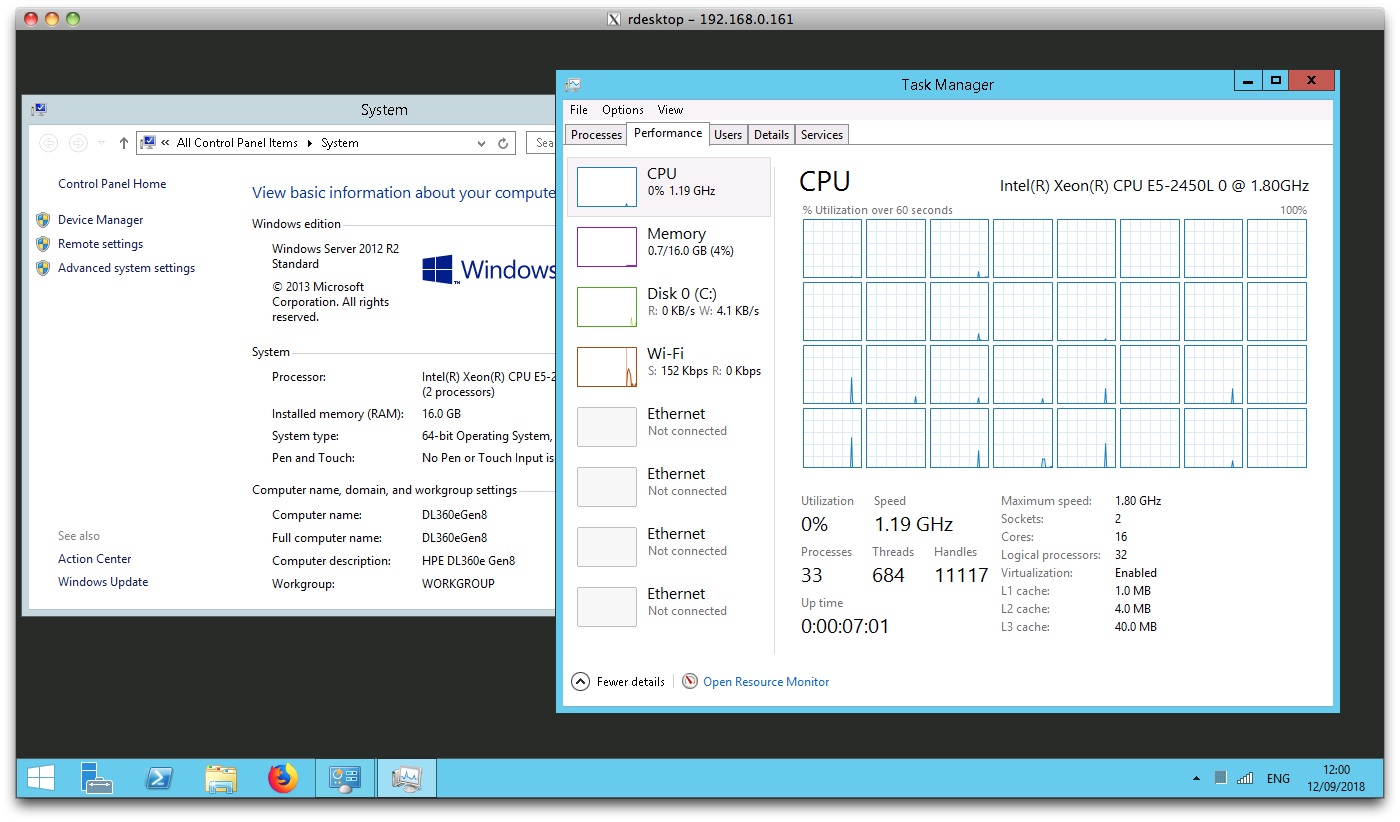Click the network signal tray icon
The width and height of the screenshot is (1400, 822).
click(x=1245, y=778)
